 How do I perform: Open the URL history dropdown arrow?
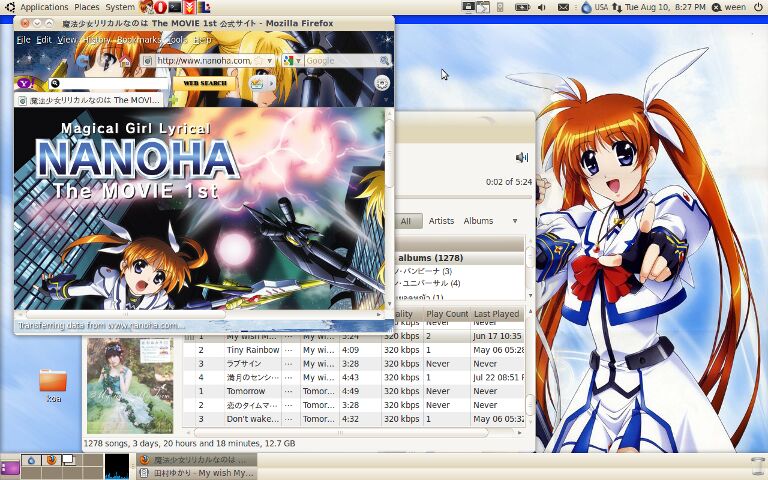pos(269,61)
